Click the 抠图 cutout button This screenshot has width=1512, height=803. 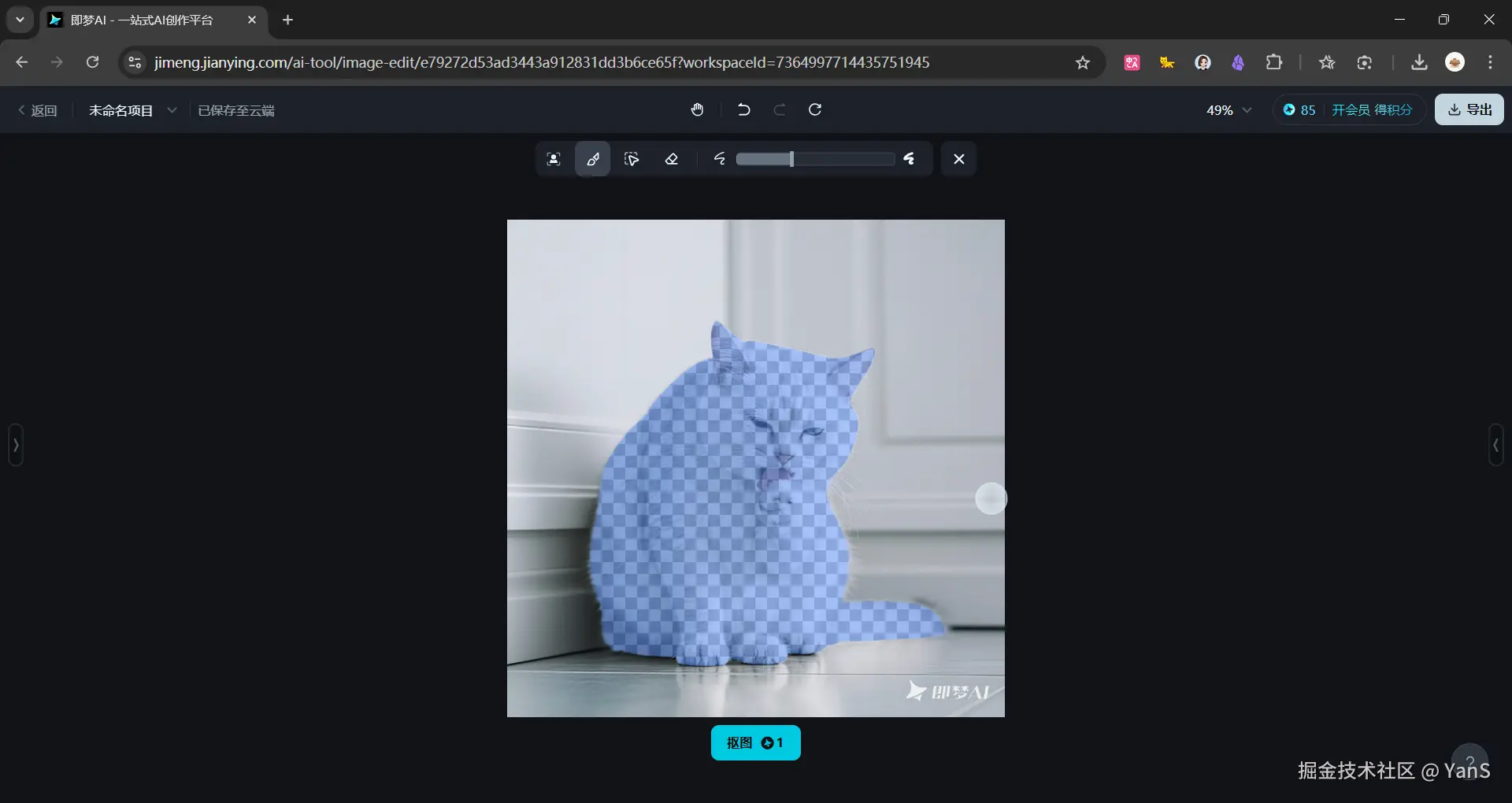pyautogui.click(x=756, y=742)
